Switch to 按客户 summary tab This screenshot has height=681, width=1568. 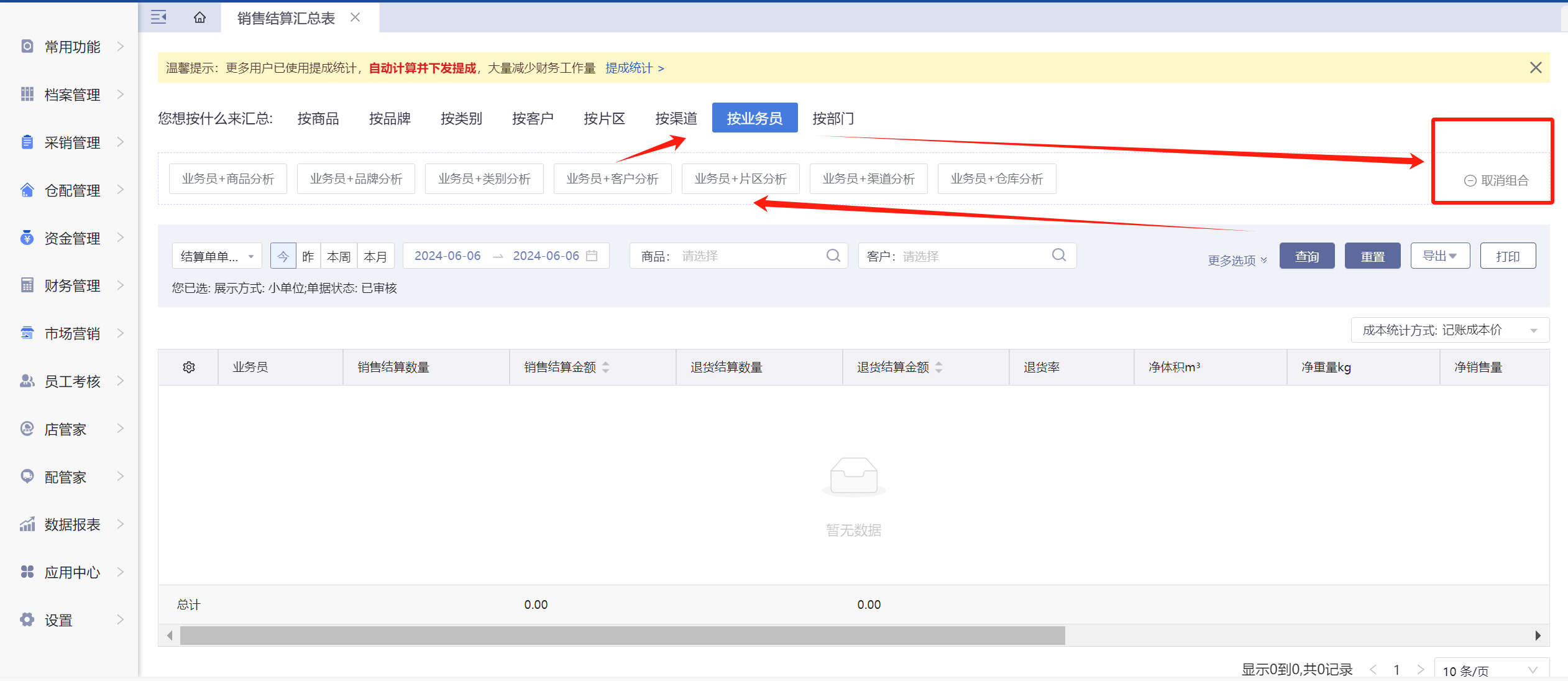[x=533, y=118]
